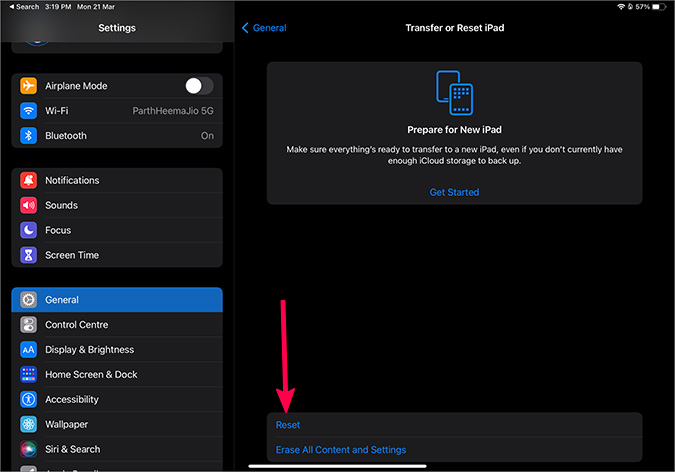Viewport: 675px width, 472px height.
Task: Tap the 57% battery percentage text
Action: click(x=642, y=7)
